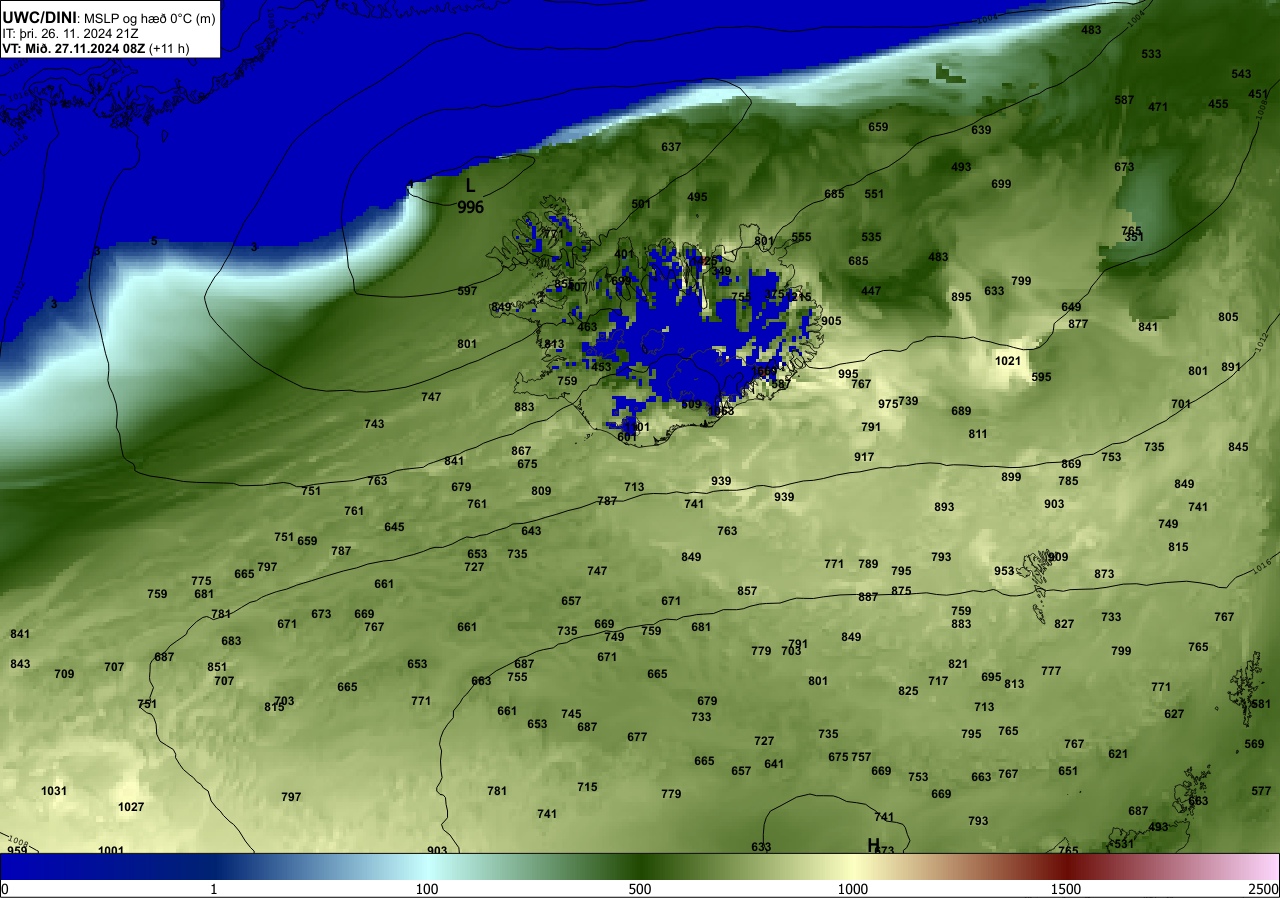Click the 917 height value

point(864,457)
